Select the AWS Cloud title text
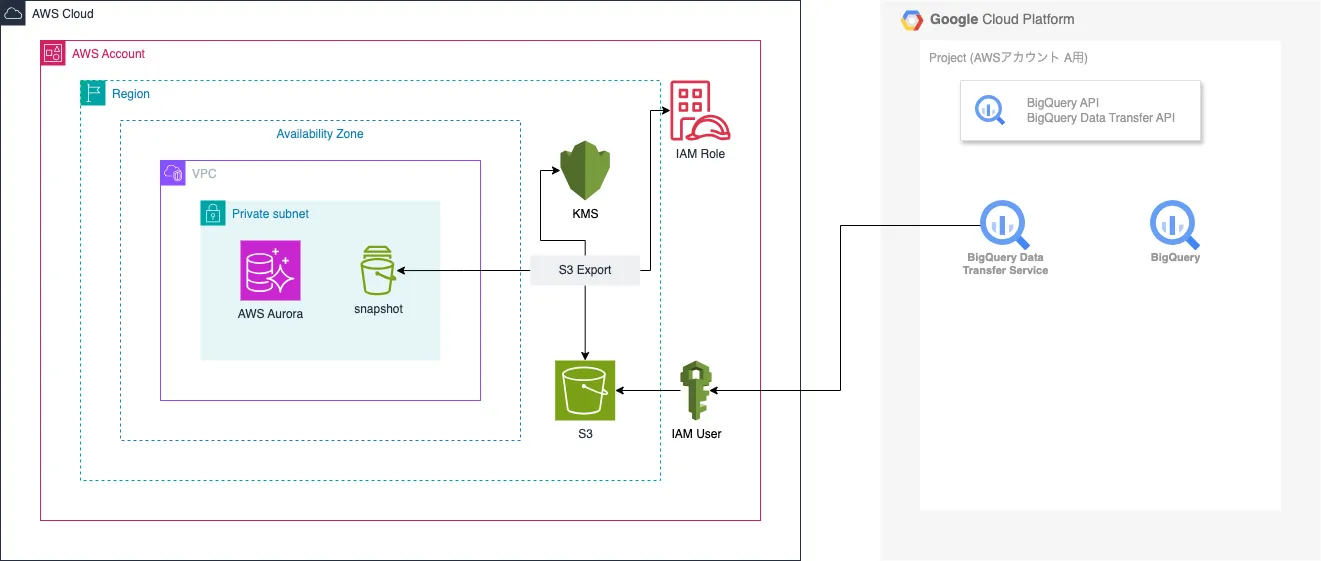Viewport: 1321px width, 561px height. click(x=63, y=13)
